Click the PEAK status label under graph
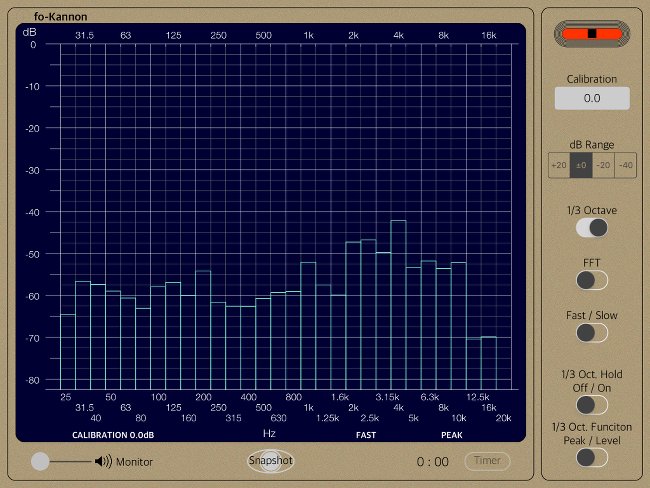The height and width of the screenshot is (488, 650). 451,435
